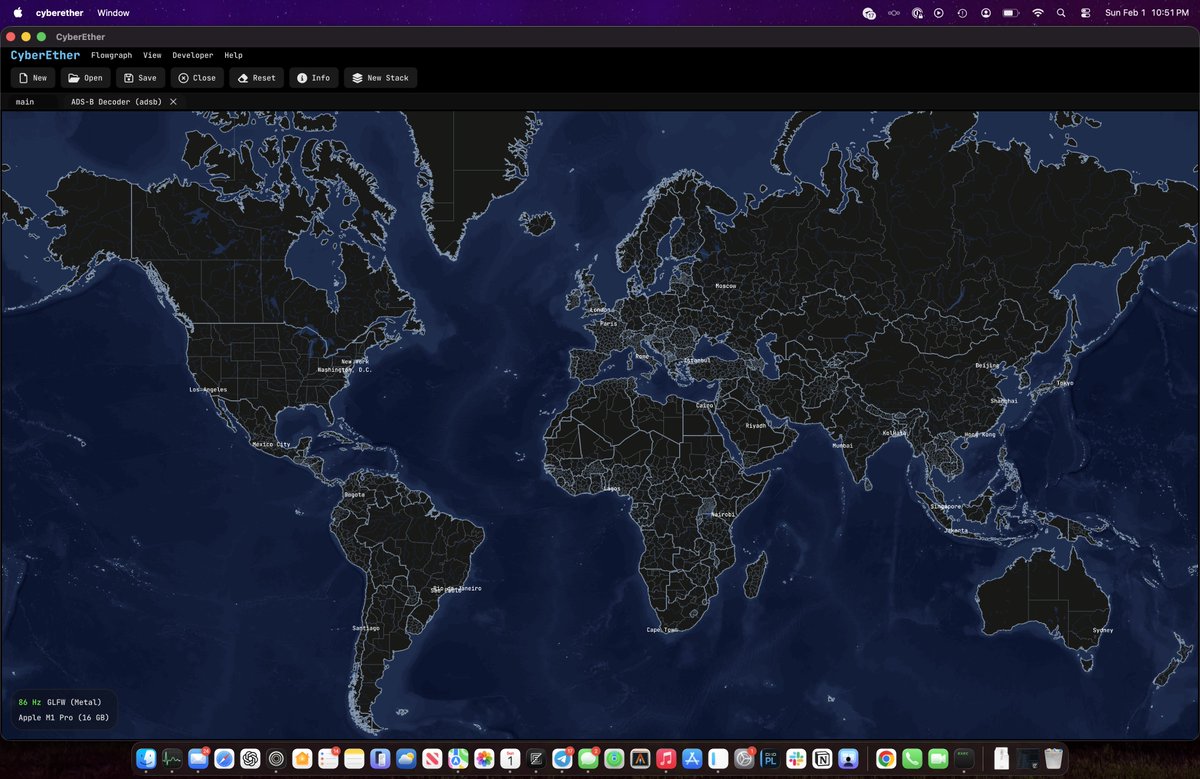
Task: Open the cyberether app menu in menu bar
Action: click(x=60, y=13)
